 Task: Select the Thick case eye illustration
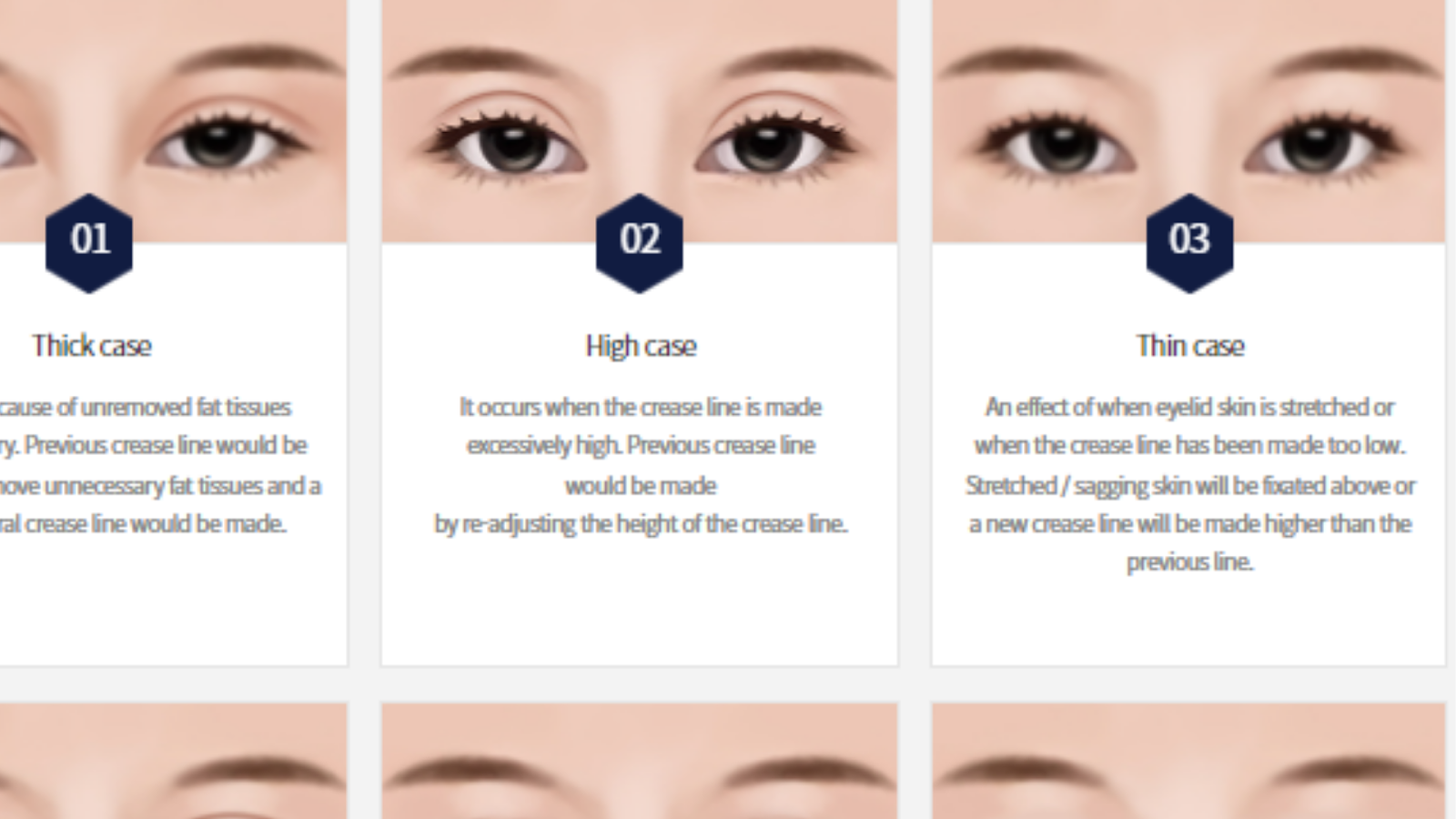(x=173, y=121)
